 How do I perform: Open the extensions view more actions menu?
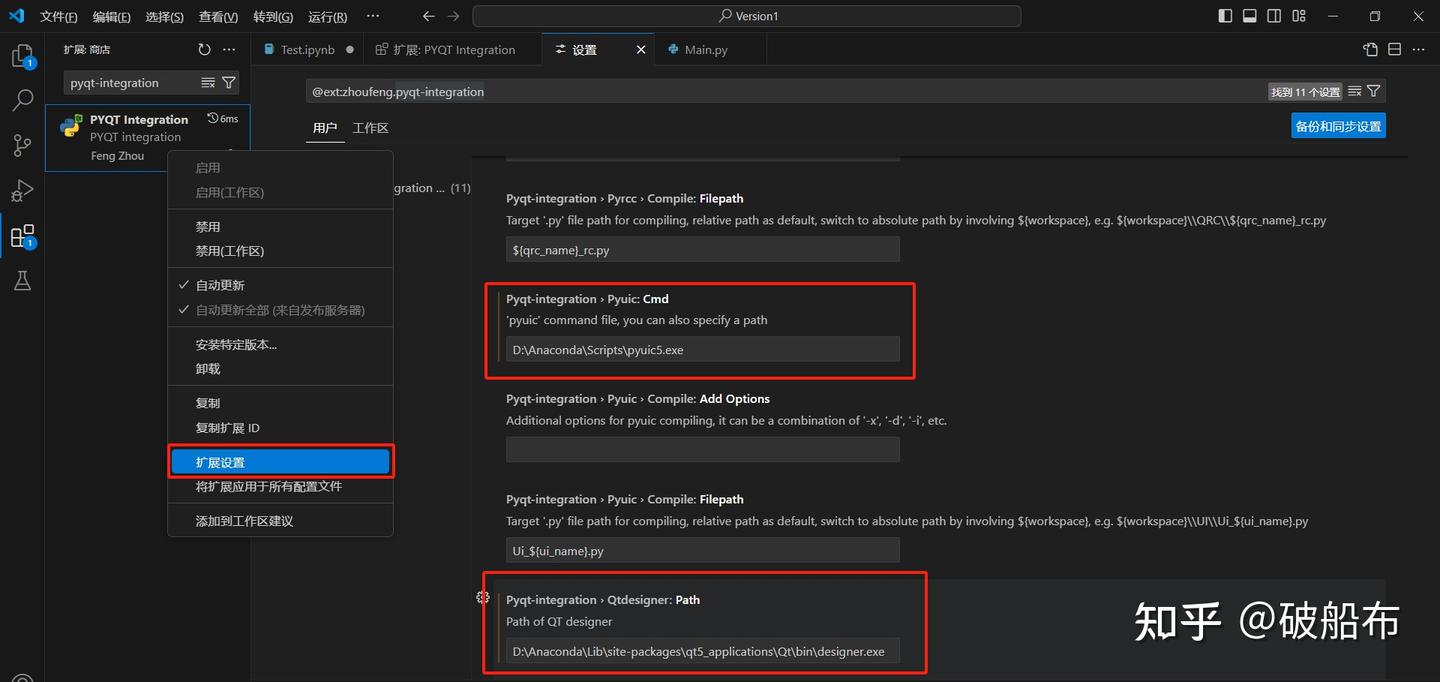pyautogui.click(x=229, y=49)
